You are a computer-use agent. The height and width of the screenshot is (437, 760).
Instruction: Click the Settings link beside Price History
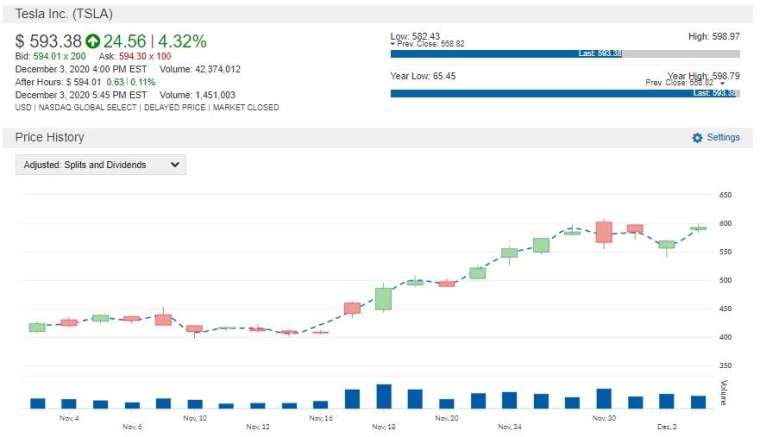pos(723,138)
